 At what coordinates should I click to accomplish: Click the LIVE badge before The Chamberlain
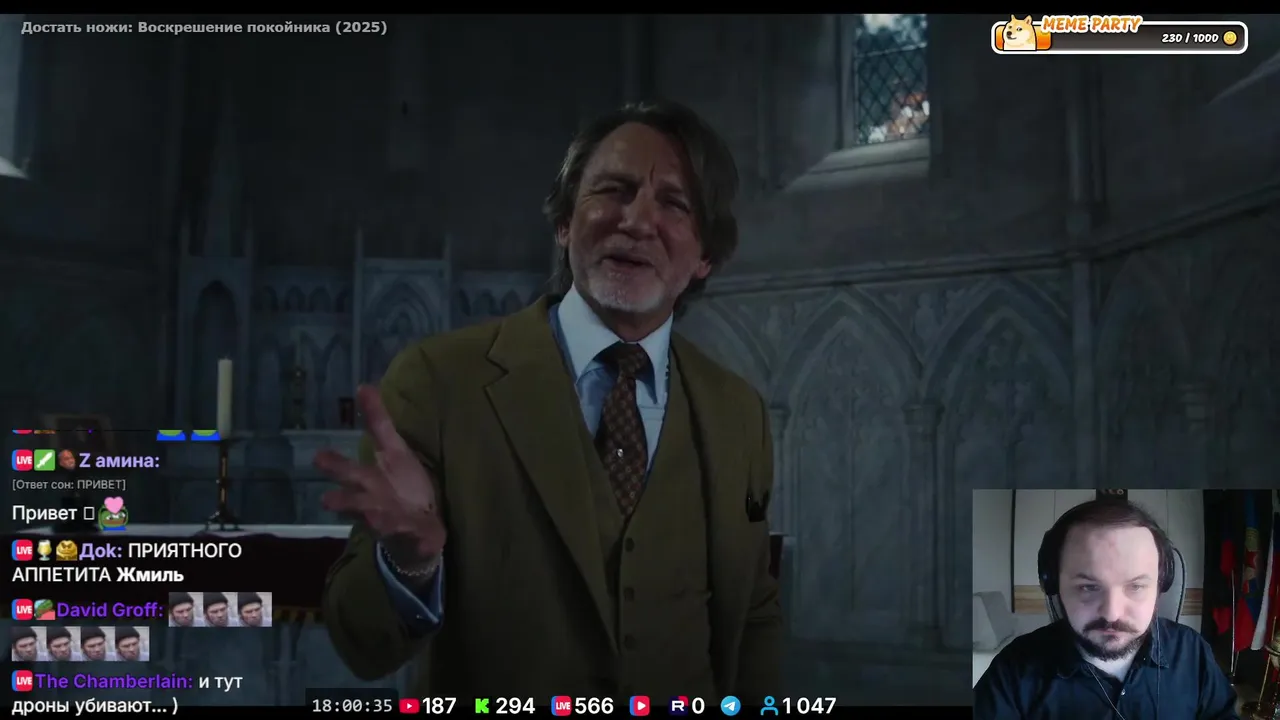(x=23, y=681)
